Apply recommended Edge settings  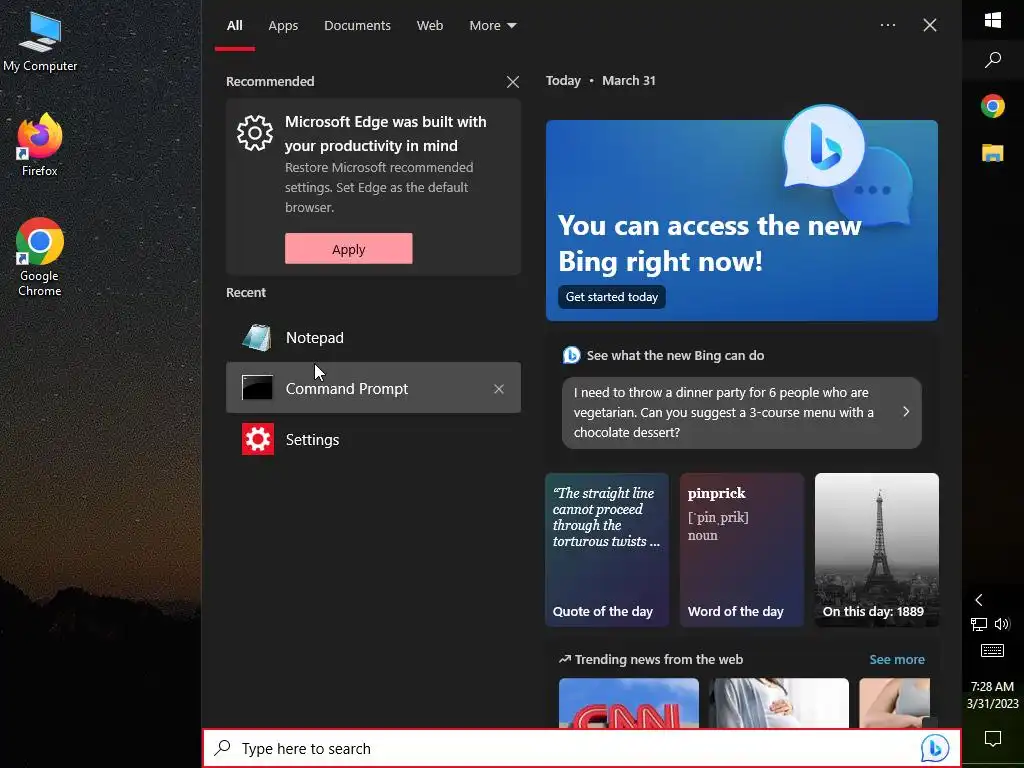click(x=348, y=249)
